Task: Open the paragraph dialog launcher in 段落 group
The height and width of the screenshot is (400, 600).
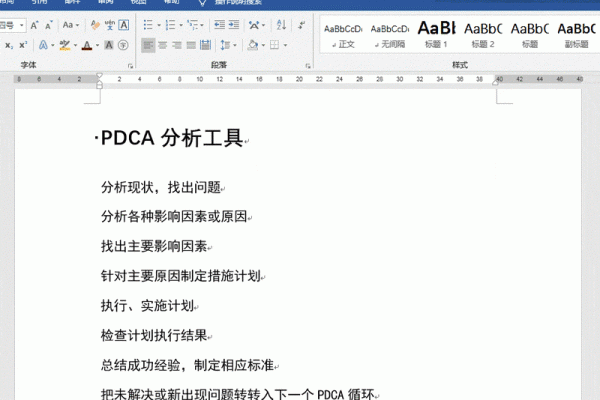Action: pos(308,66)
